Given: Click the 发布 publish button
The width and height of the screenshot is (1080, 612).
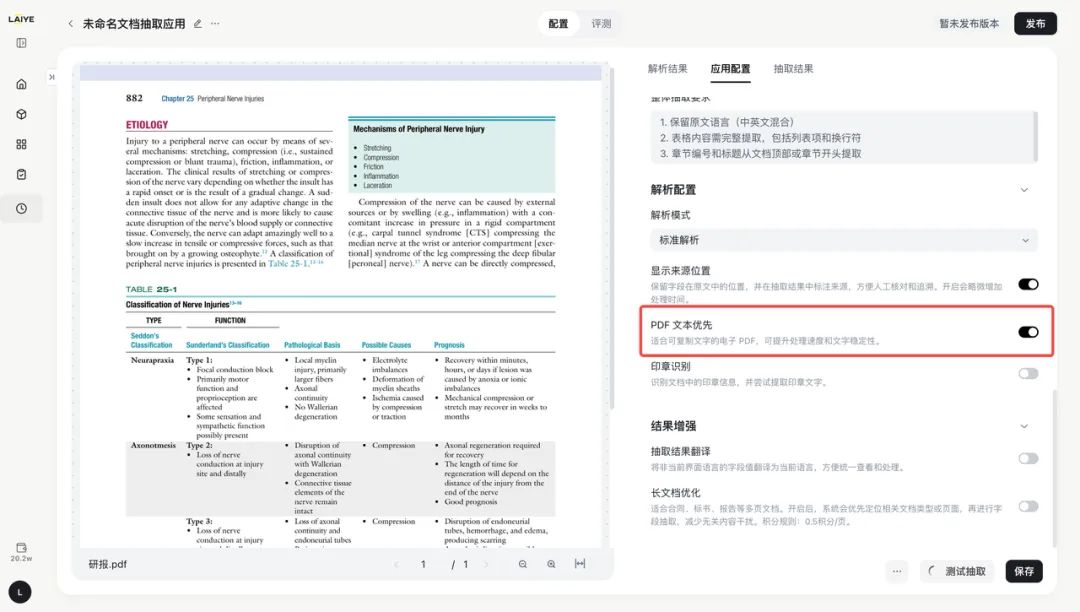Looking at the screenshot, I should click(1035, 23).
